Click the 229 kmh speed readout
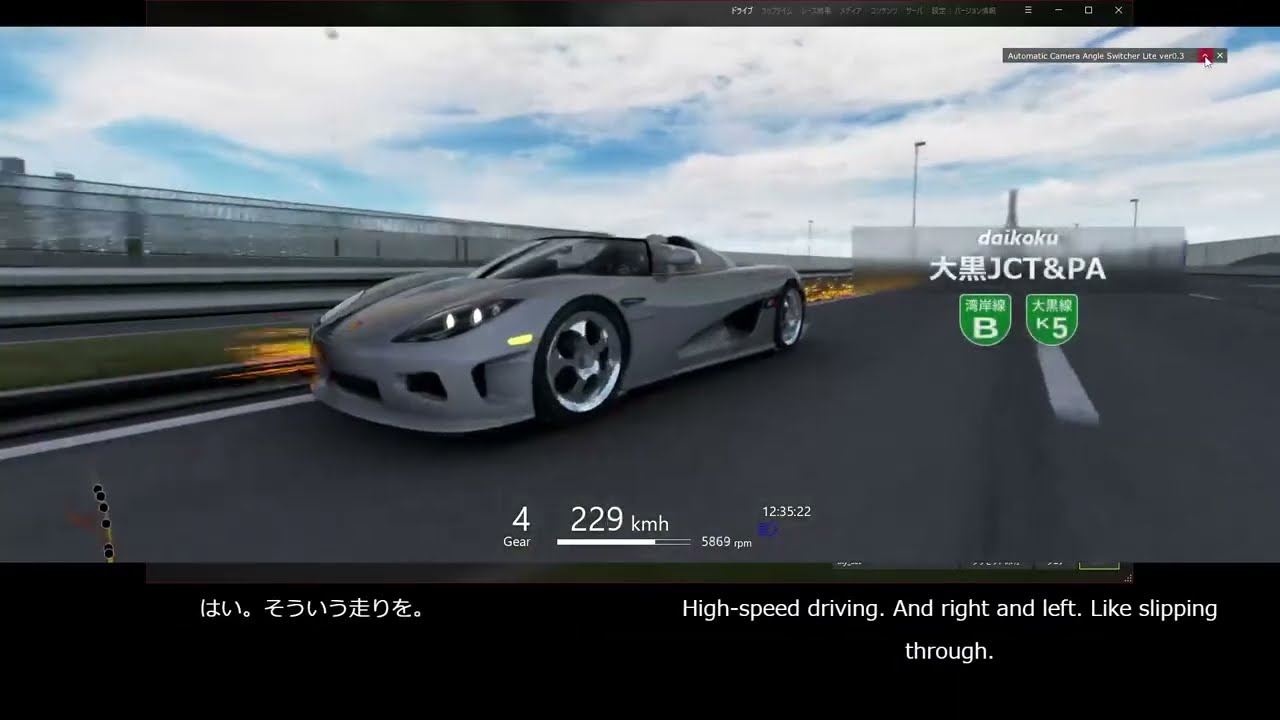This screenshot has height=720, width=1280. point(619,520)
